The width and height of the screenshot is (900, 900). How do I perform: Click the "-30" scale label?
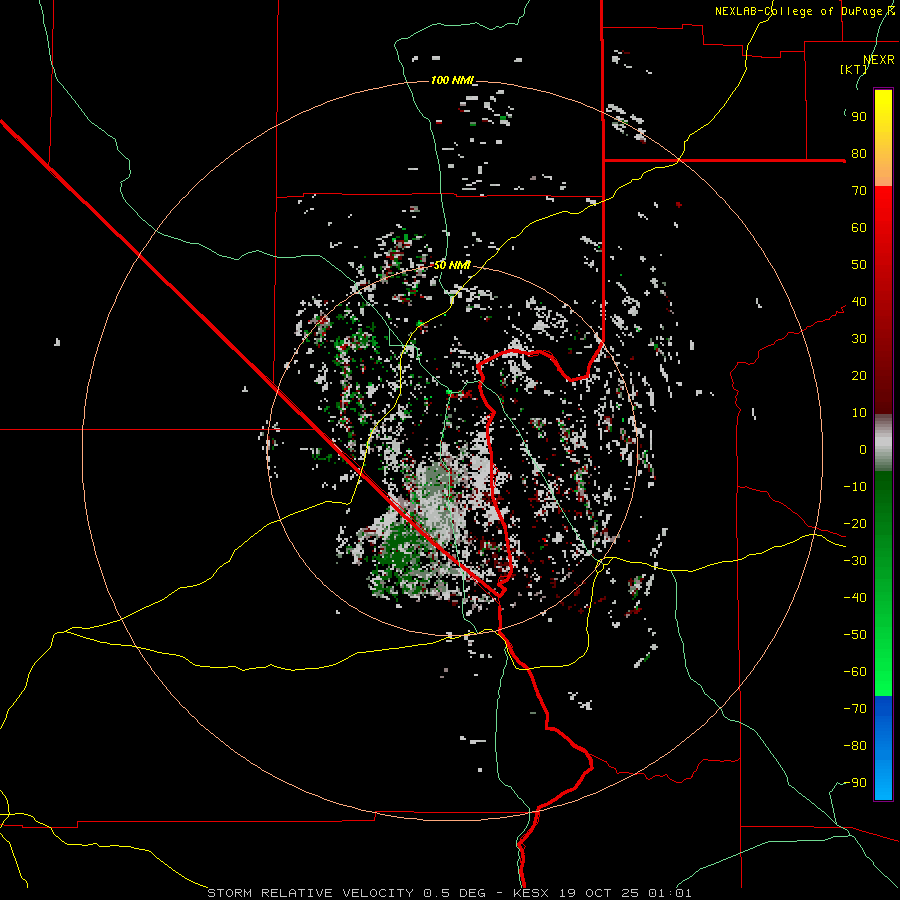tap(855, 561)
